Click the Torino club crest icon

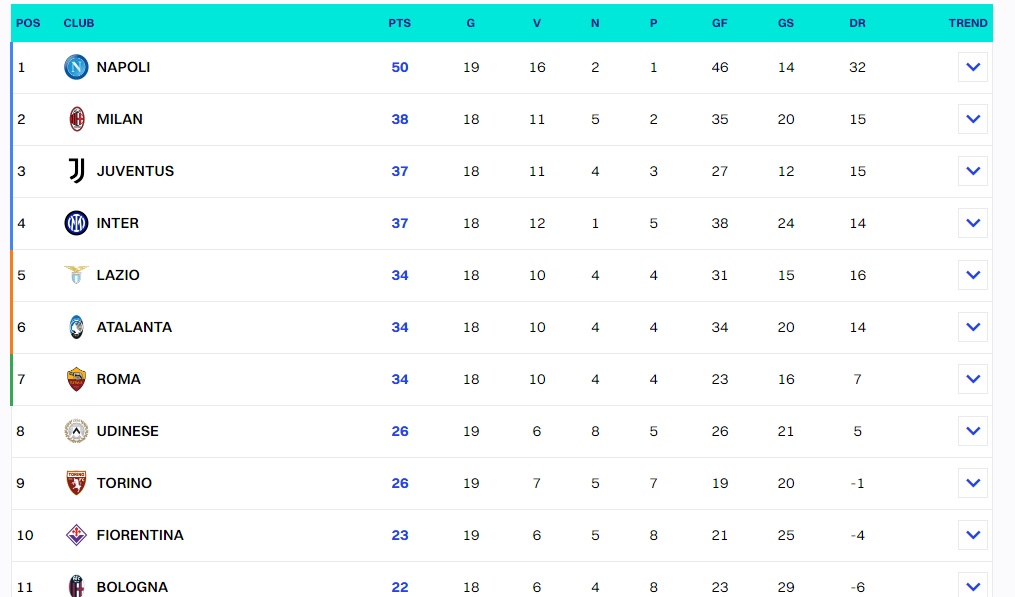pos(76,483)
